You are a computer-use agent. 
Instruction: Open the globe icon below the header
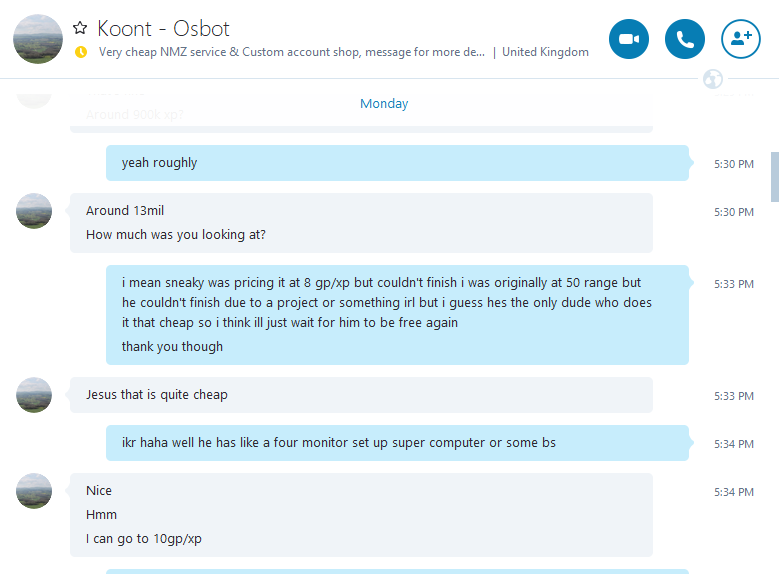[713, 79]
